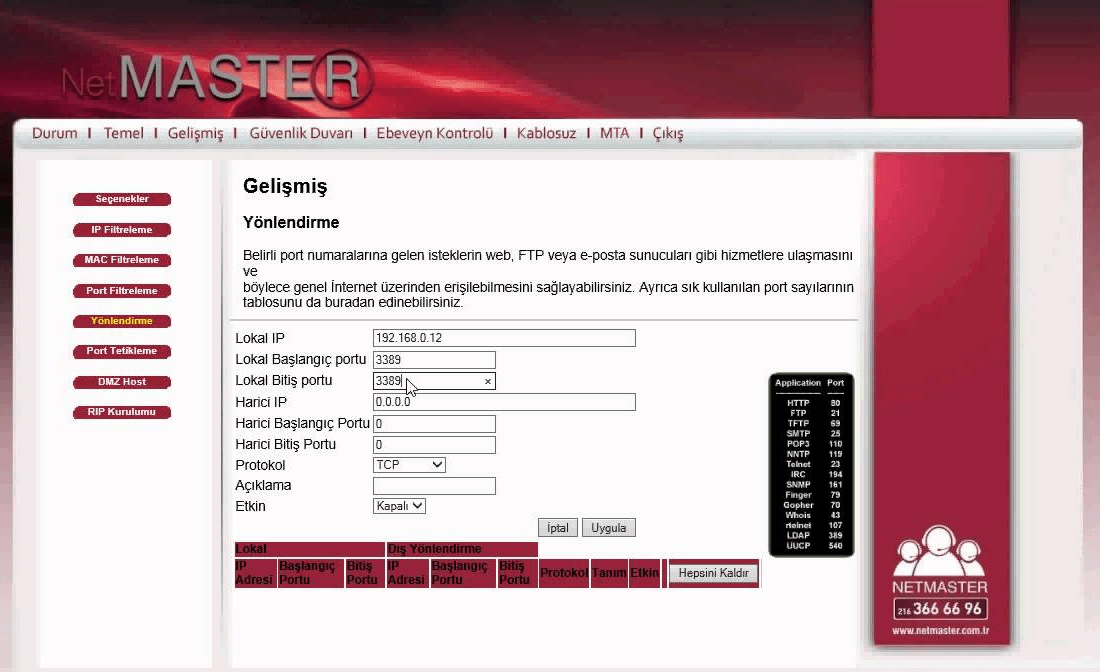
Task: Open the MTA menu item
Action: tap(614, 133)
